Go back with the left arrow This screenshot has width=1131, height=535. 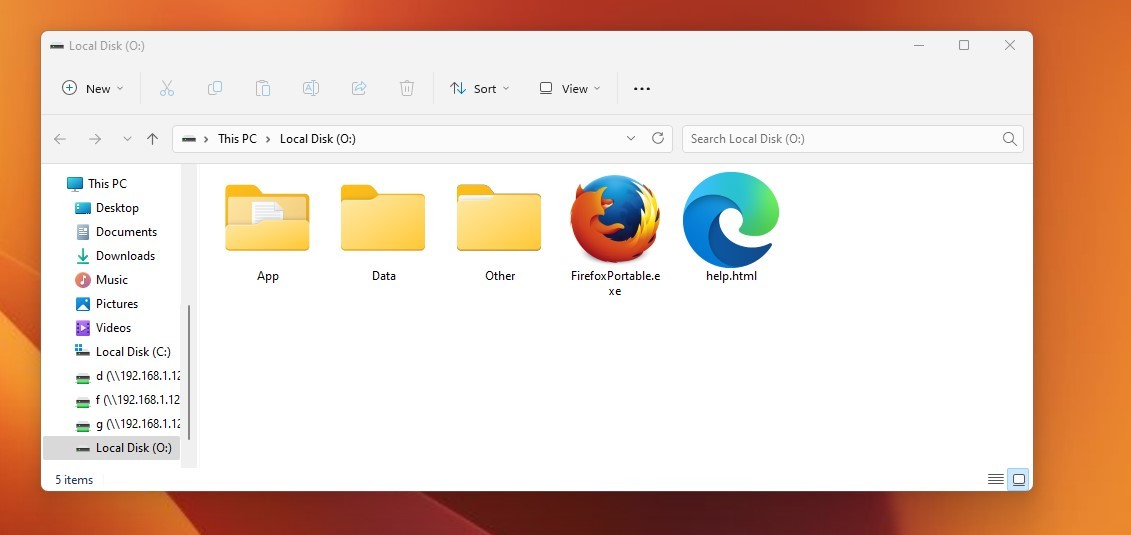60,138
